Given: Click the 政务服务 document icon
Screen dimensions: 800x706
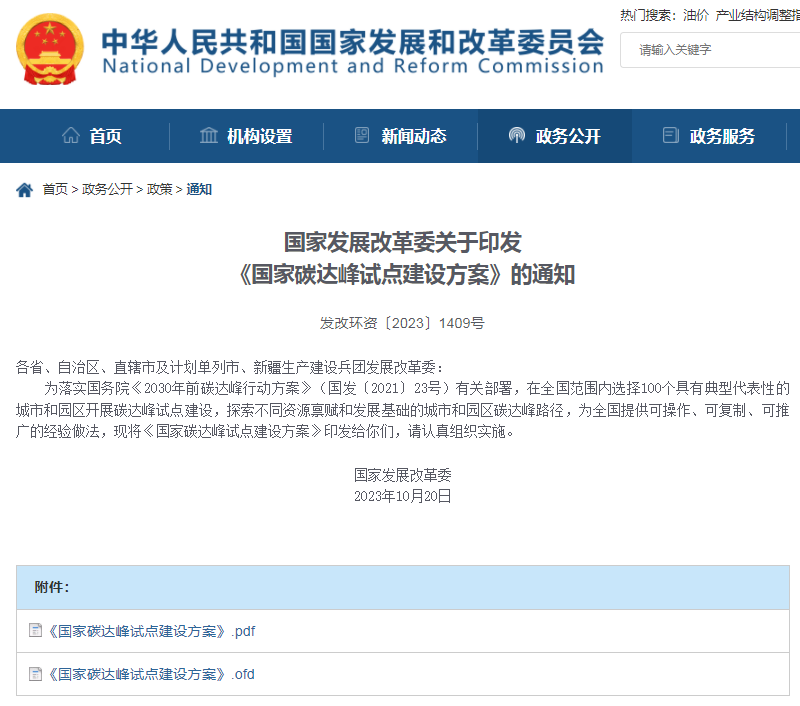Looking at the screenshot, I should (670, 136).
